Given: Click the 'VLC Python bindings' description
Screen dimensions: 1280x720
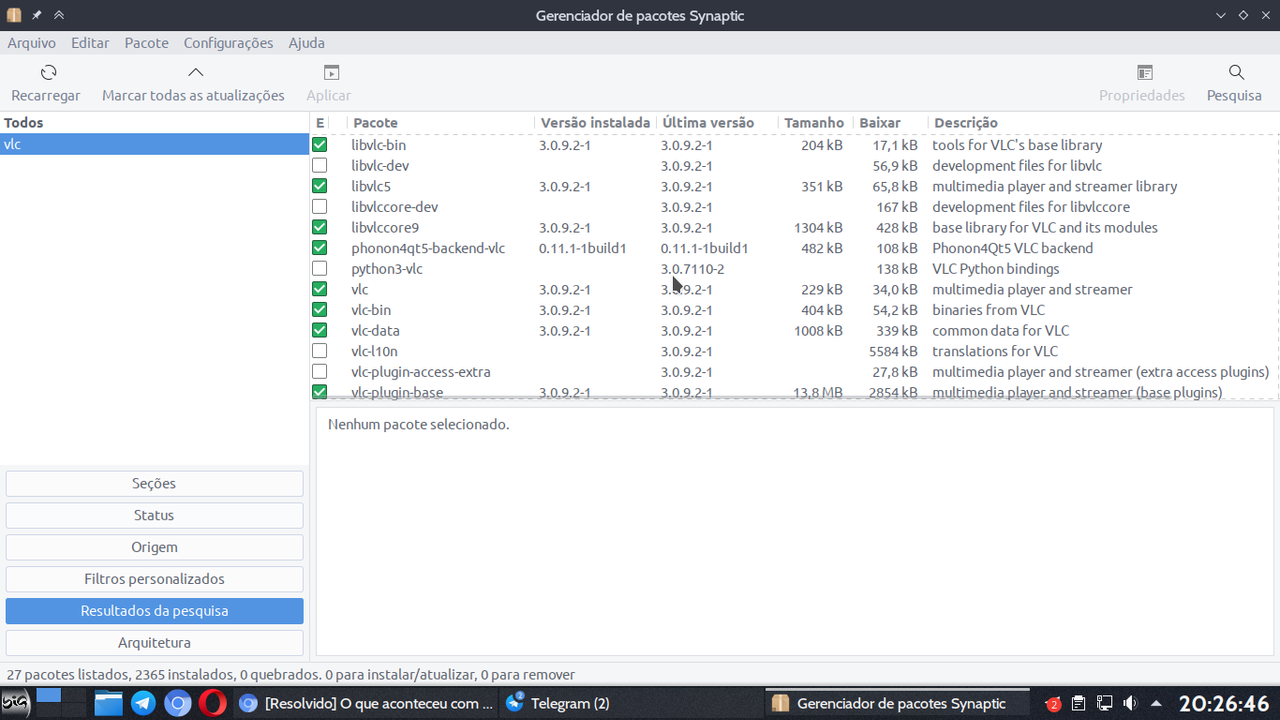Looking at the screenshot, I should click(x=996, y=269).
